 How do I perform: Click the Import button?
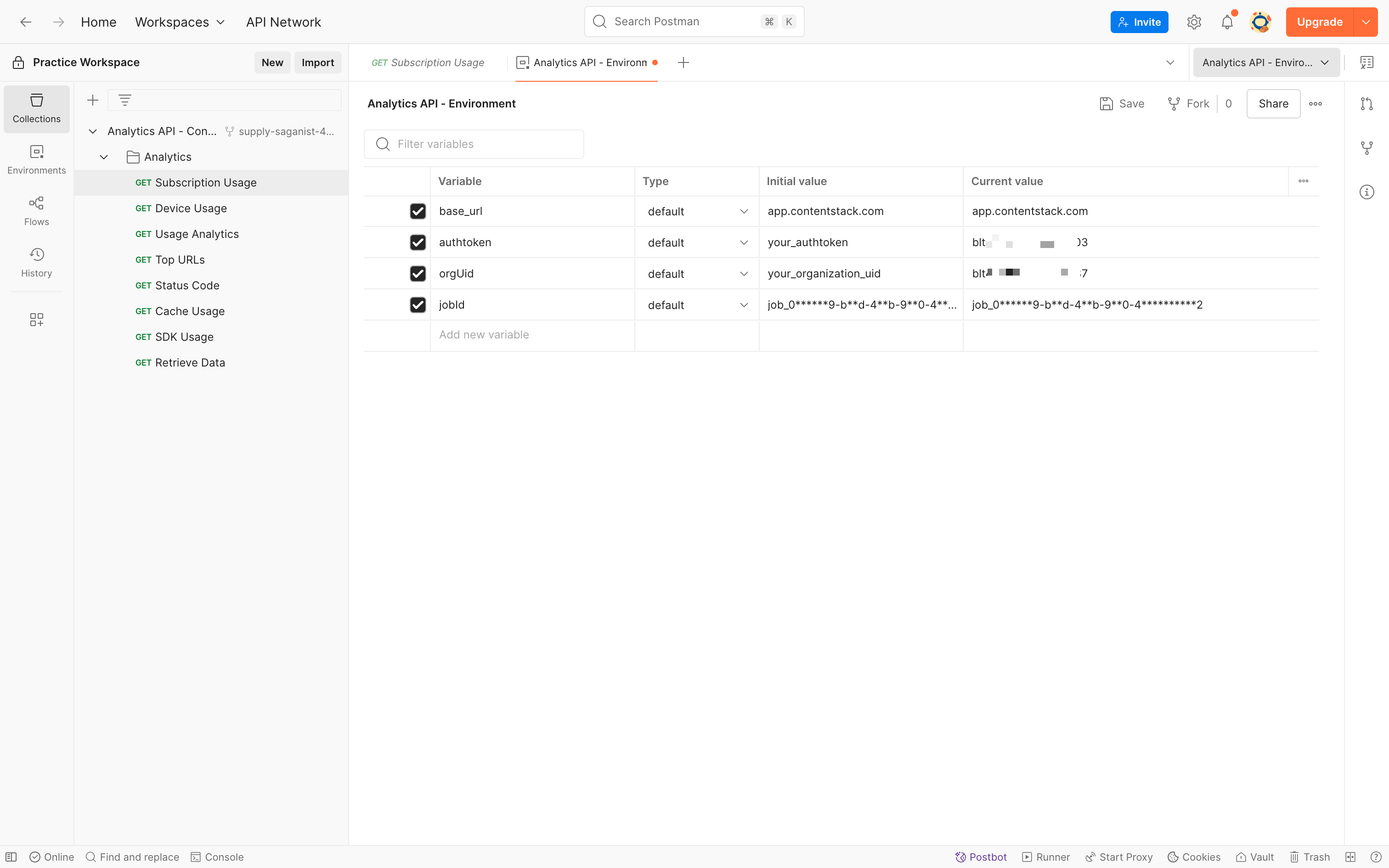[317, 62]
